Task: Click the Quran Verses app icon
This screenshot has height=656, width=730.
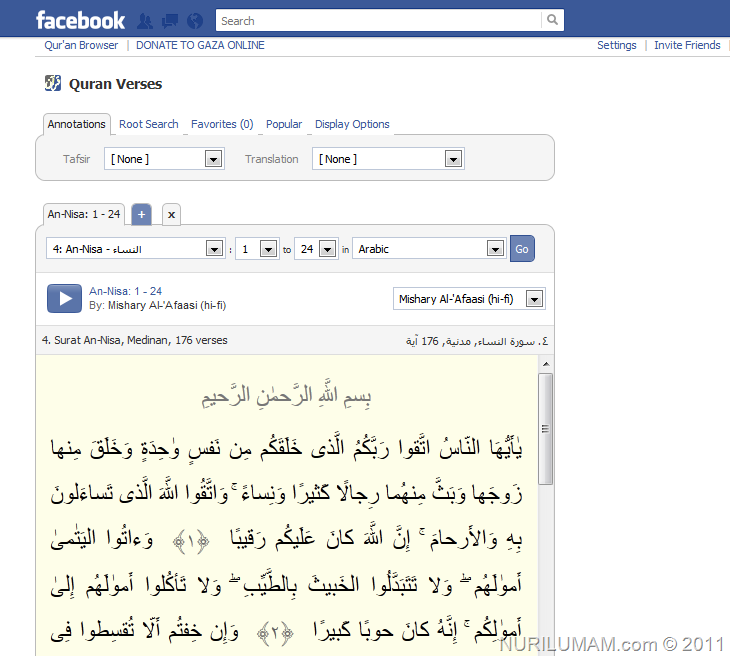Action: 53,83
